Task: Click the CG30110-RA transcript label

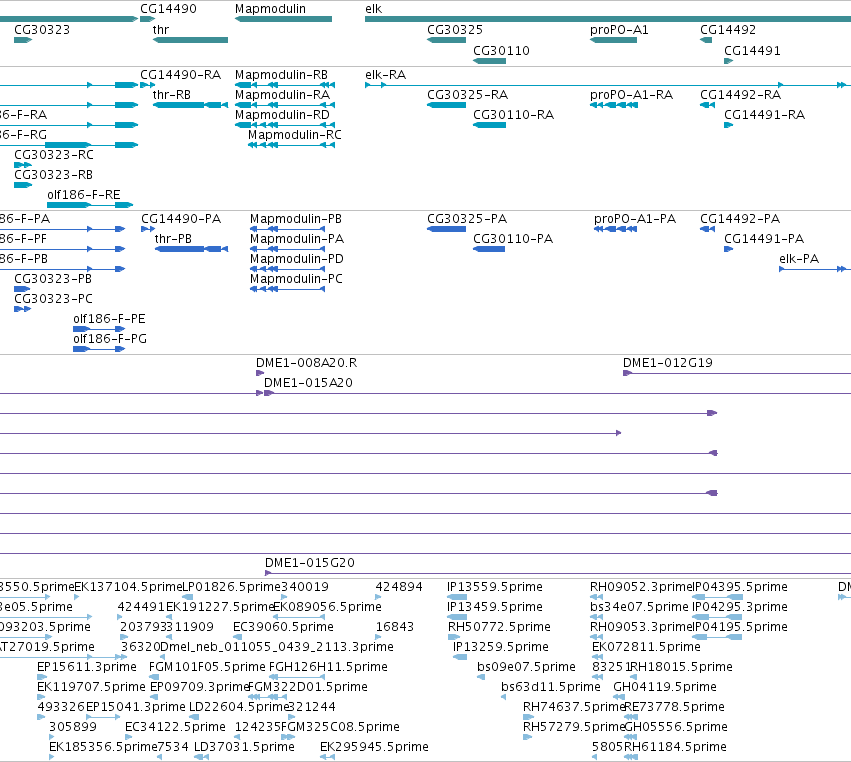Action: 513,115
